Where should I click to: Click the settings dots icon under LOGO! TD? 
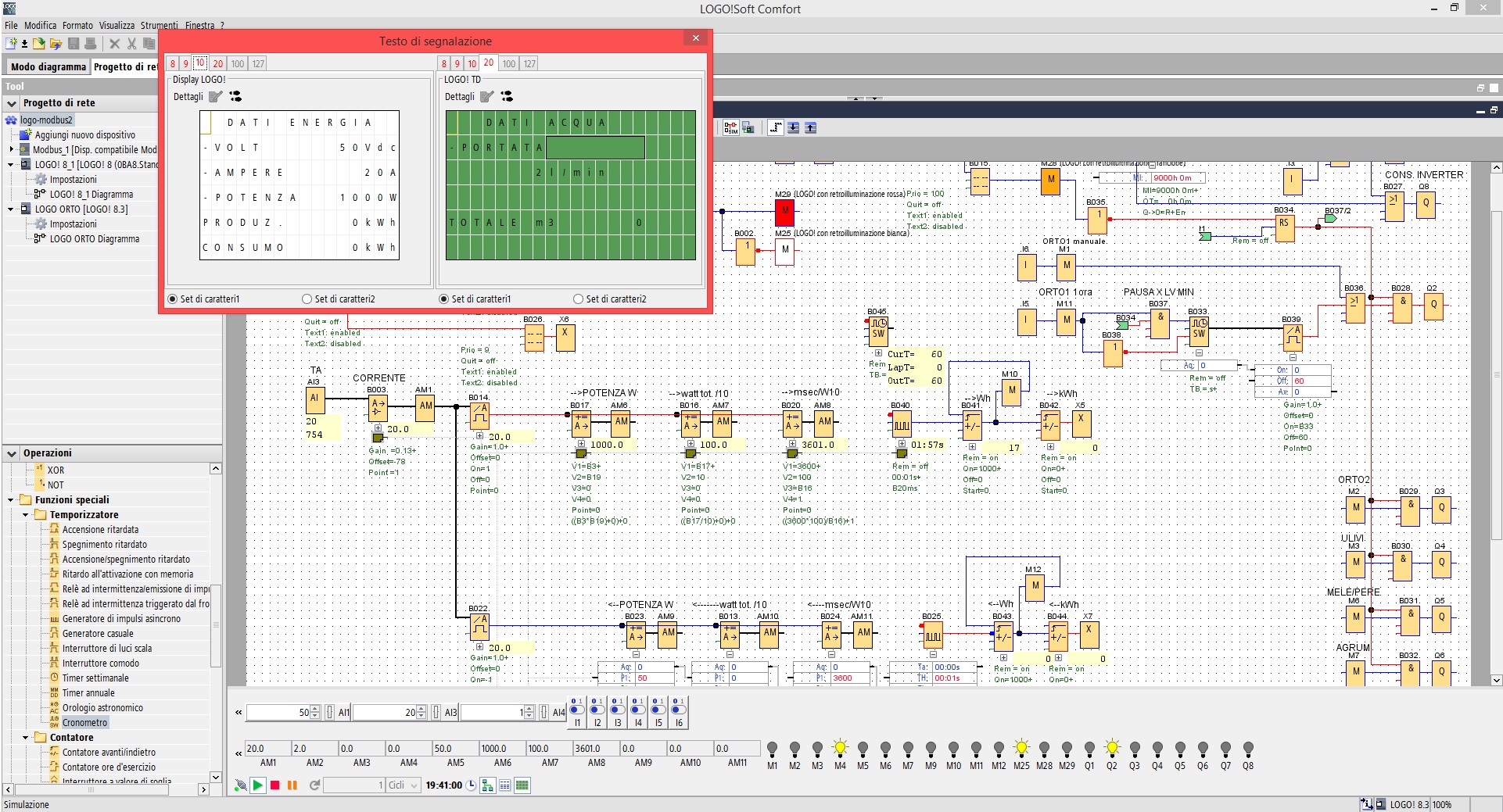click(x=507, y=96)
